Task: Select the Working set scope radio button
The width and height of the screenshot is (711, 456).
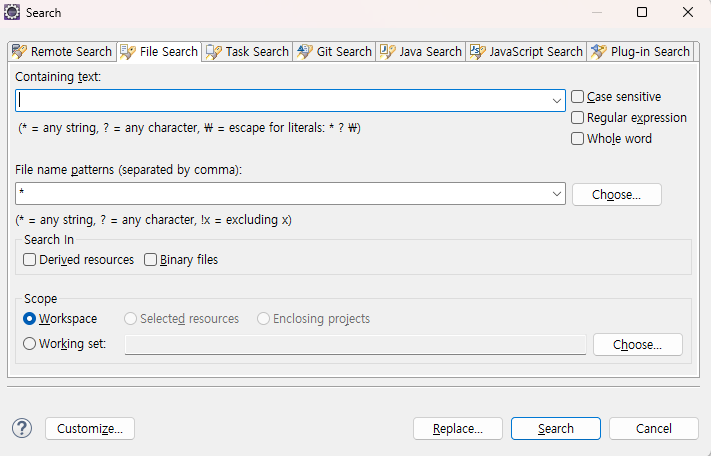Action: pyautogui.click(x=30, y=344)
